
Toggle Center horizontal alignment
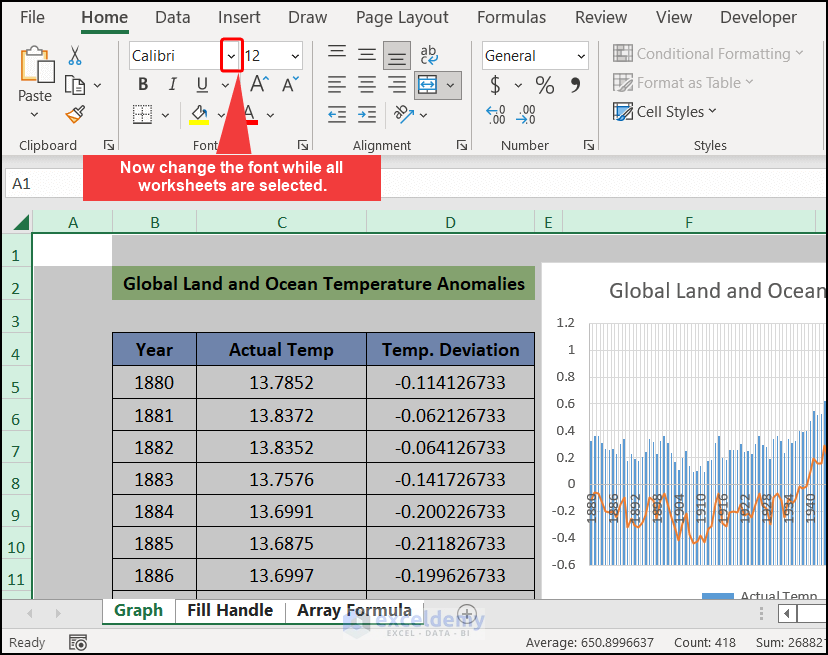click(x=367, y=85)
